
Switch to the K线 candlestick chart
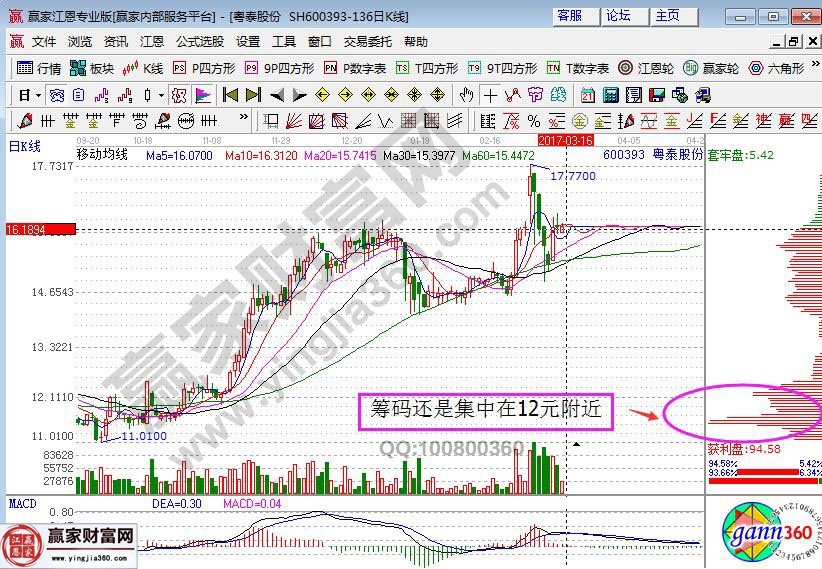coord(144,68)
